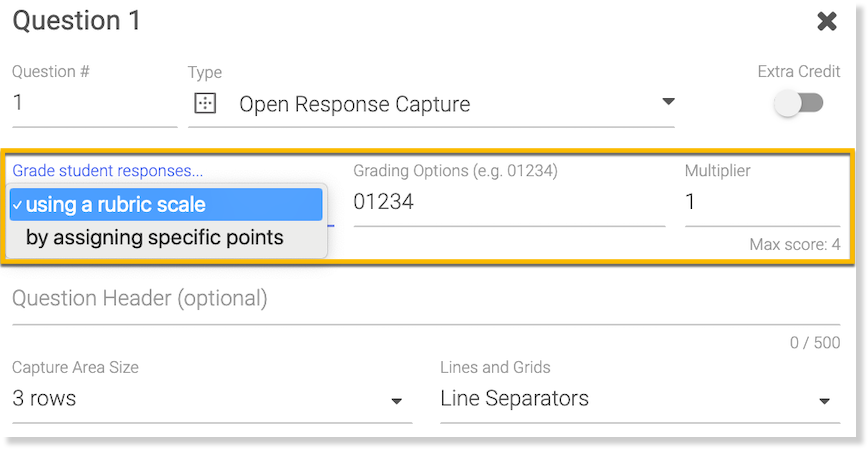Click the '3 rows' capture size value
This screenshot has width=868, height=449.
pyautogui.click(x=44, y=399)
